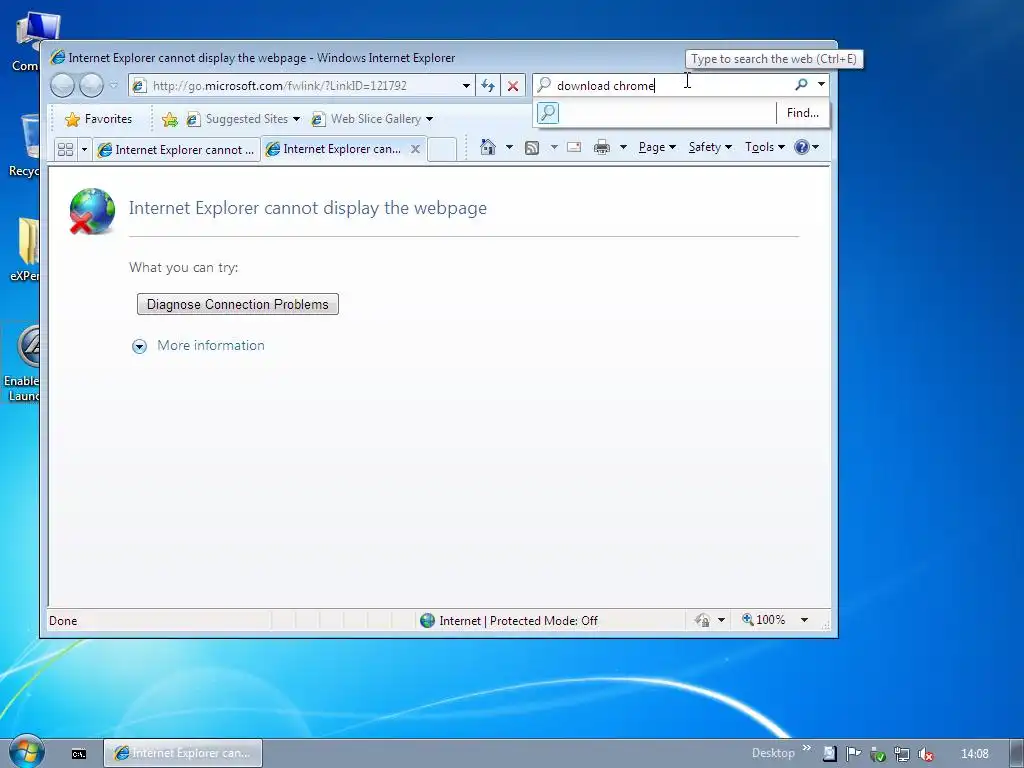Expand the address bar autocomplete dropdown
Screen dimensions: 1024x768
pyautogui.click(x=466, y=86)
